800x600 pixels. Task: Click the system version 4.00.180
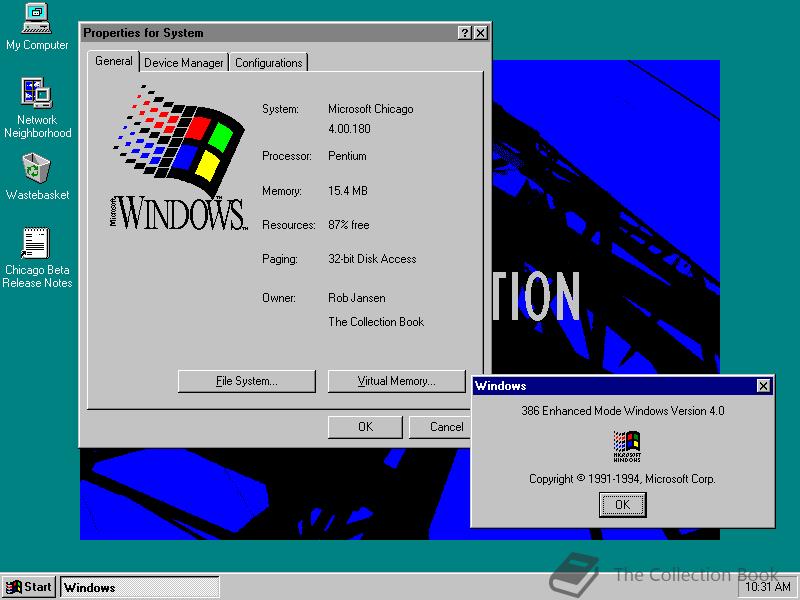(x=349, y=129)
